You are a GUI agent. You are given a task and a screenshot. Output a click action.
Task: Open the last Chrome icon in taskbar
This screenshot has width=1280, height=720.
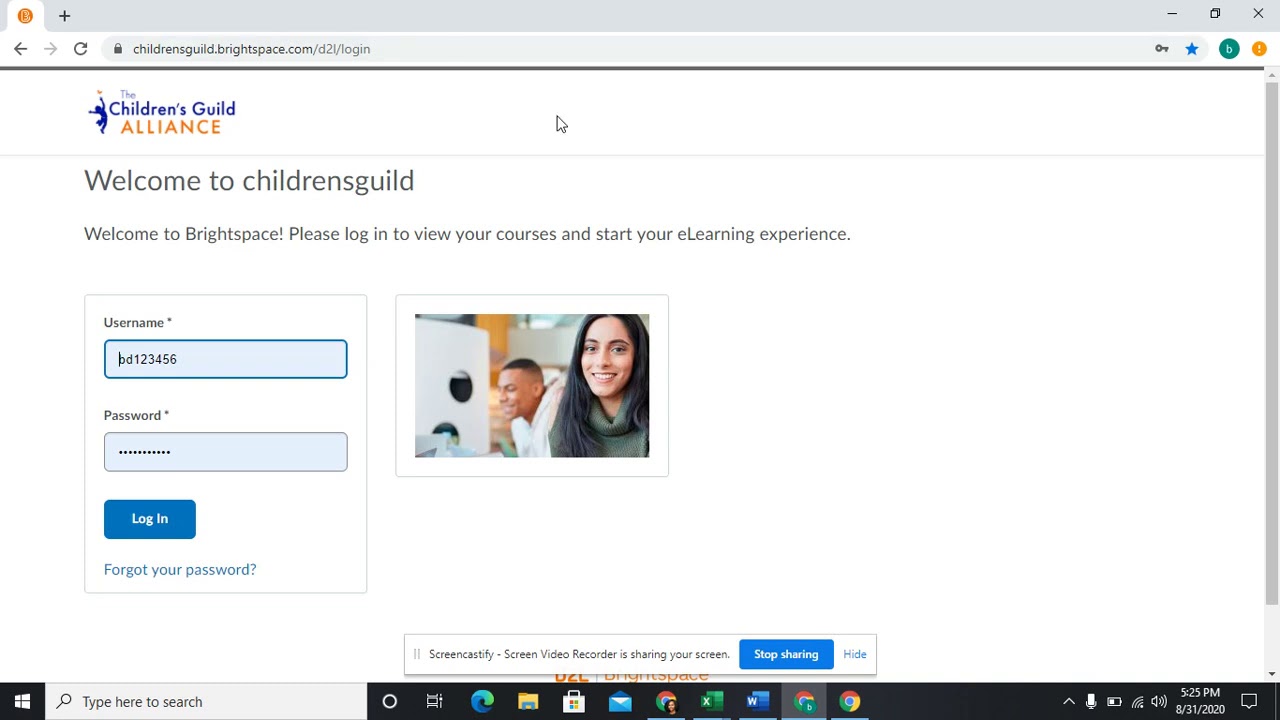[x=849, y=702]
